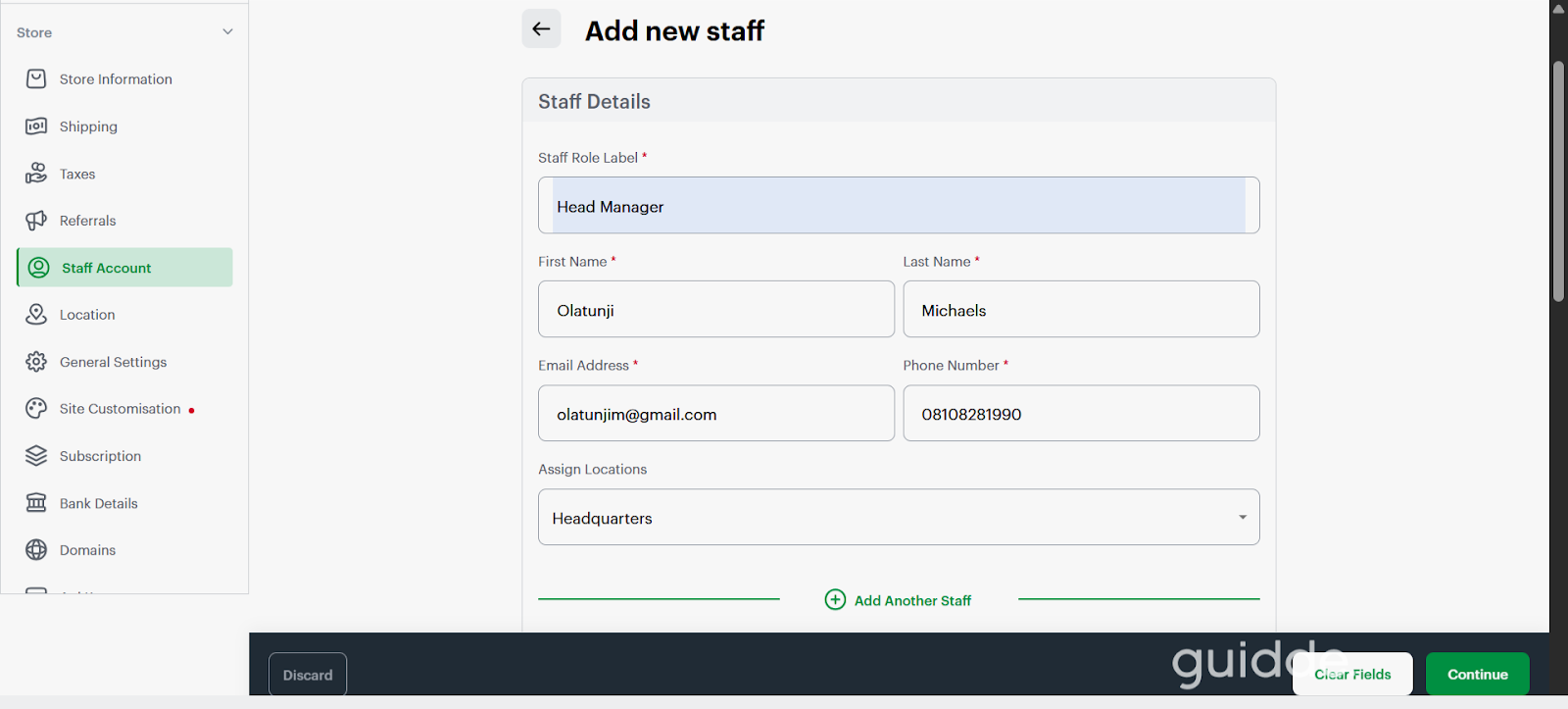Click the Referrals megaphone icon
The image size is (1568, 709).
pos(36,221)
